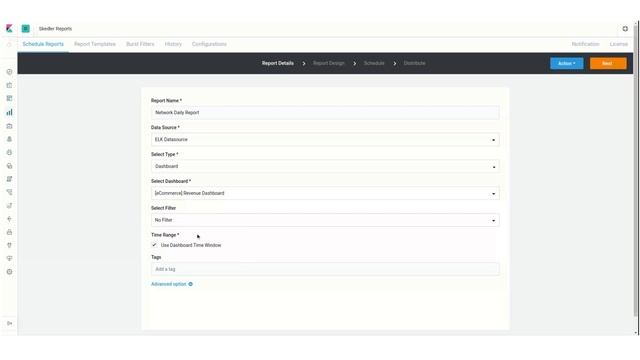Click the icon at top-right of header
640x360 pixels.
[x=625, y=29]
